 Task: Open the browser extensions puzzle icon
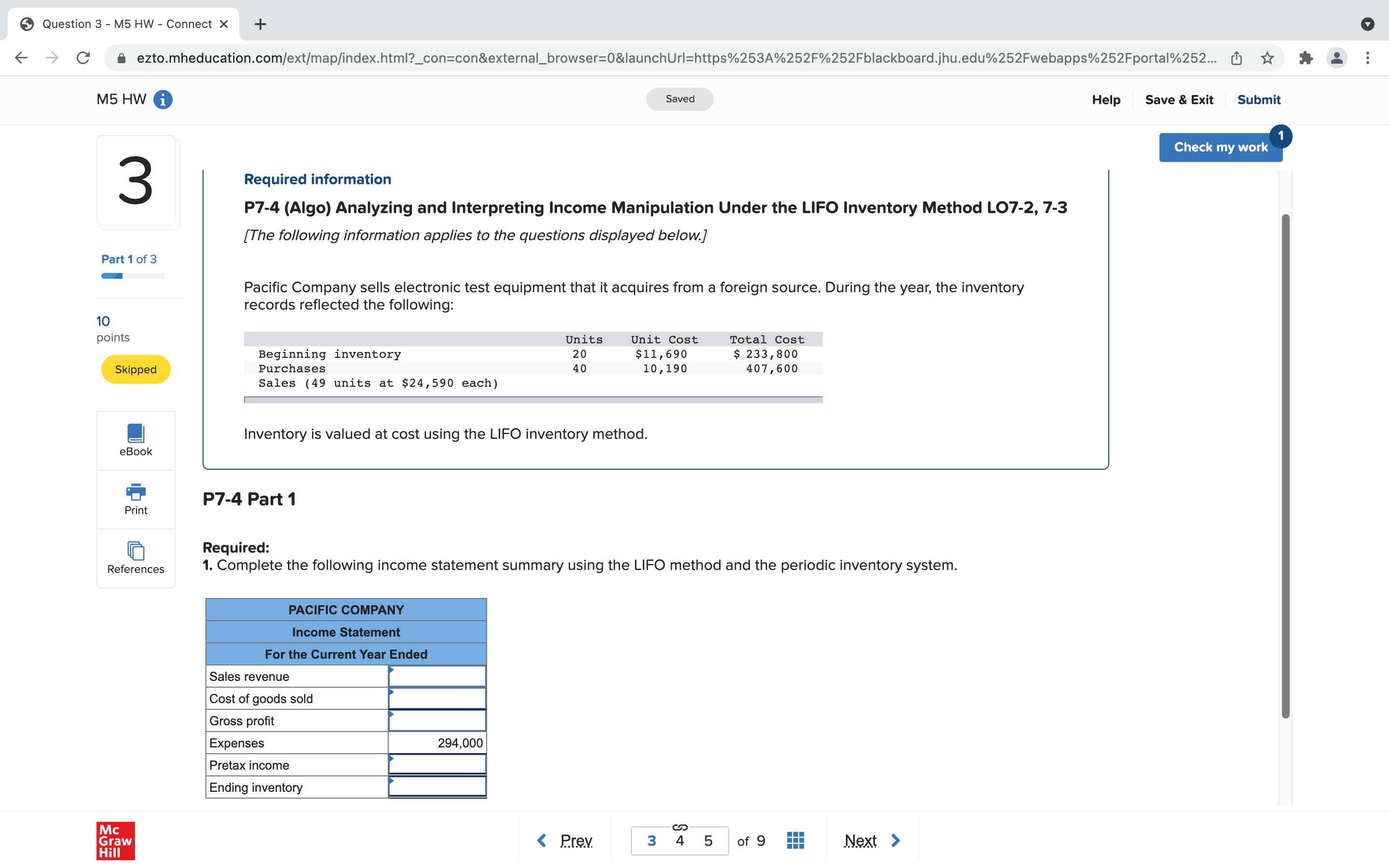pyautogui.click(x=1307, y=57)
